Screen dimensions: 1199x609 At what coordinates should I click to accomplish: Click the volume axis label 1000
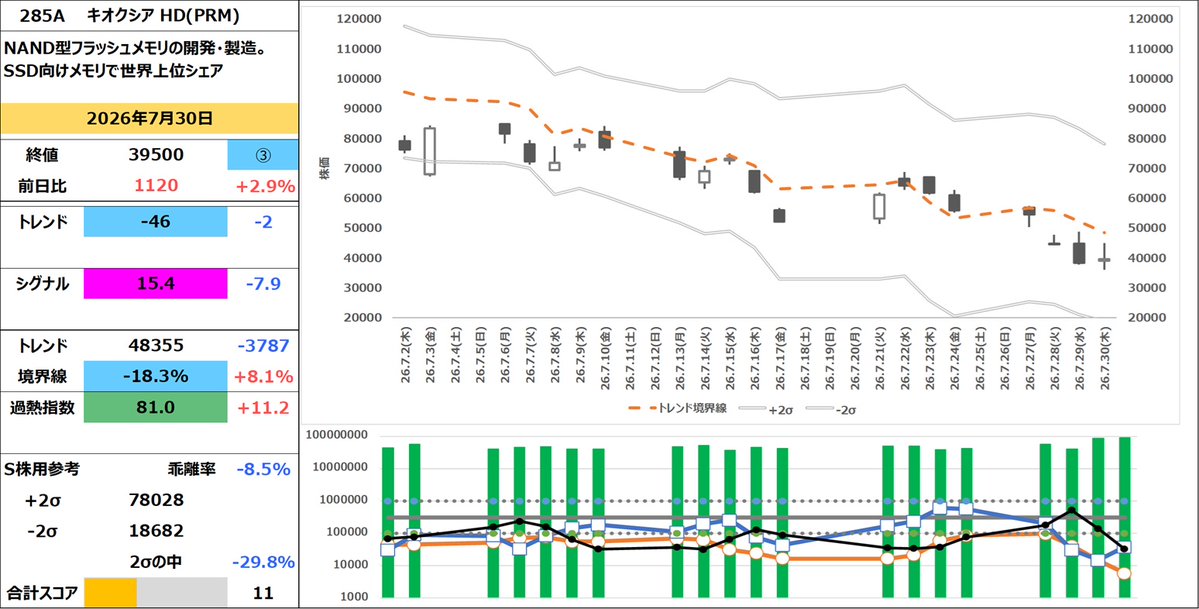coord(355,597)
